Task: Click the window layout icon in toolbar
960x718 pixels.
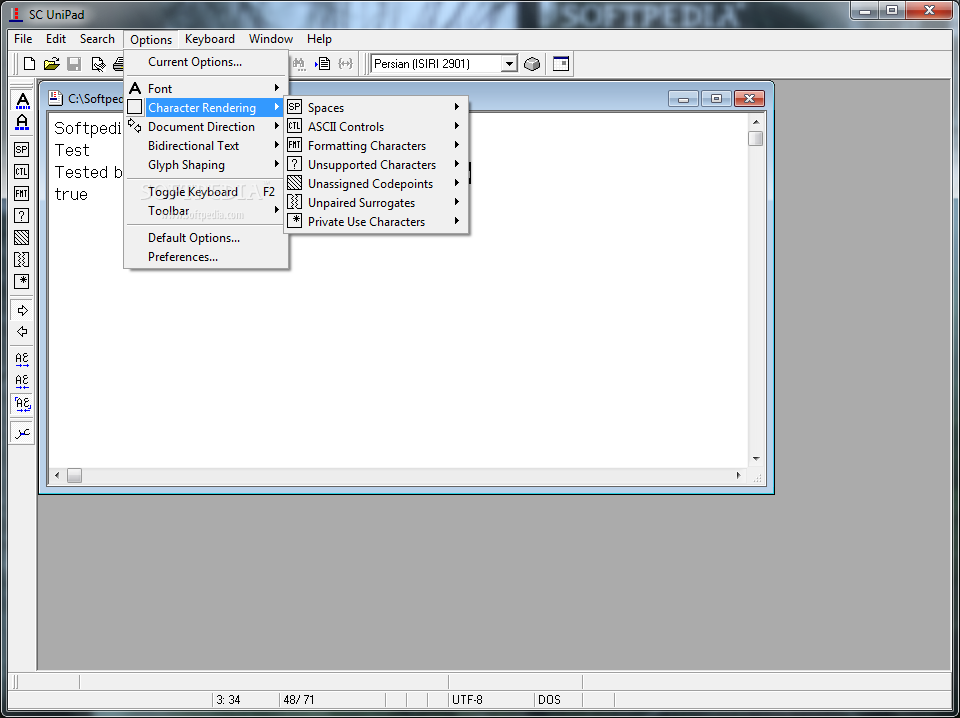Action: (x=561, y=64)
